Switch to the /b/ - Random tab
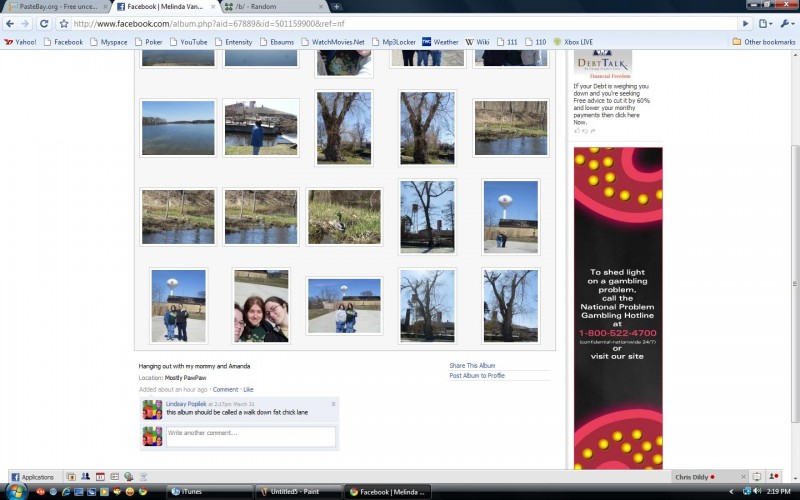This screenshot has width=800, height=500. pos(274,7)
